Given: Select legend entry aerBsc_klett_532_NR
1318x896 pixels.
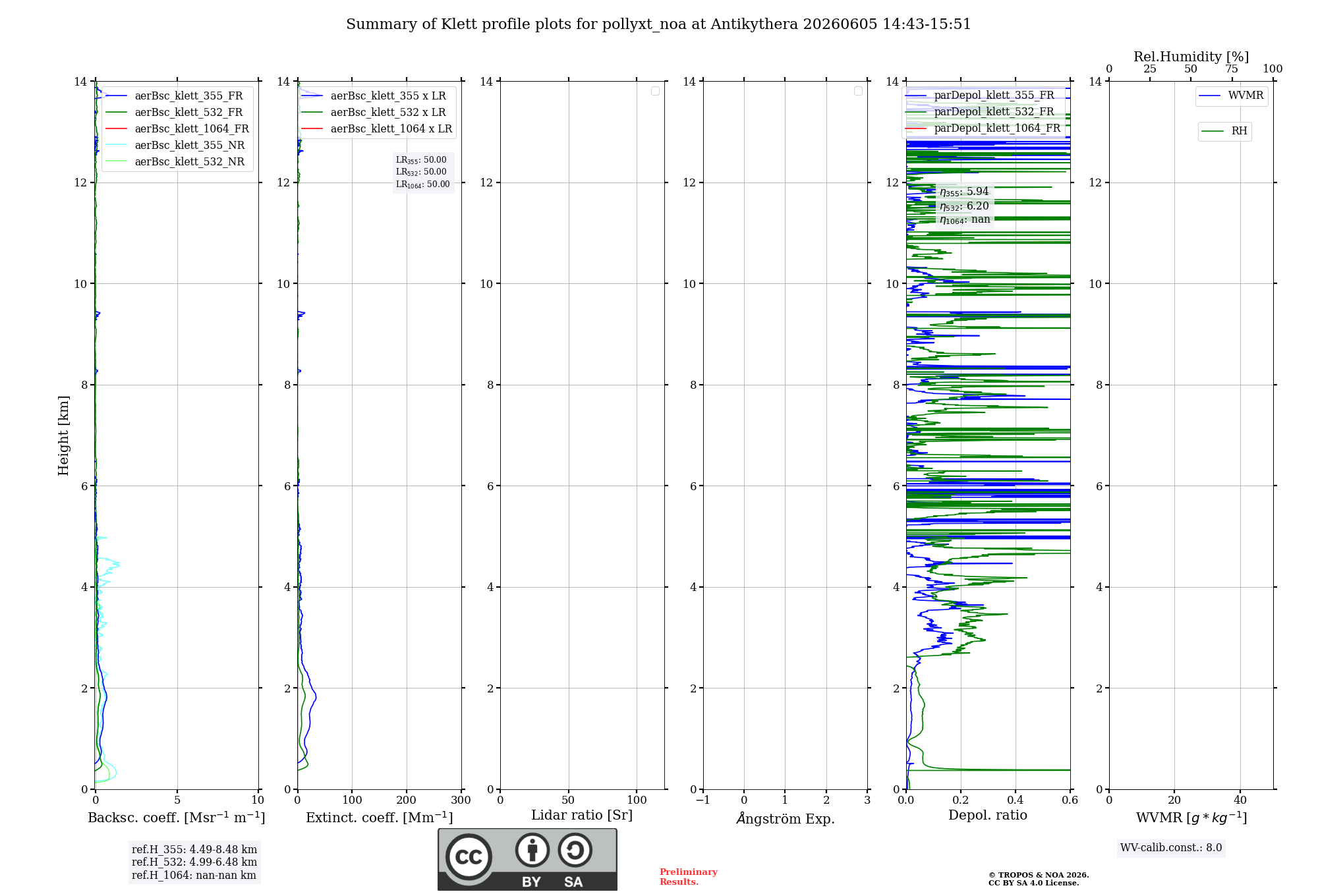Looking at the screenshot, I should [x=190, y=161].
